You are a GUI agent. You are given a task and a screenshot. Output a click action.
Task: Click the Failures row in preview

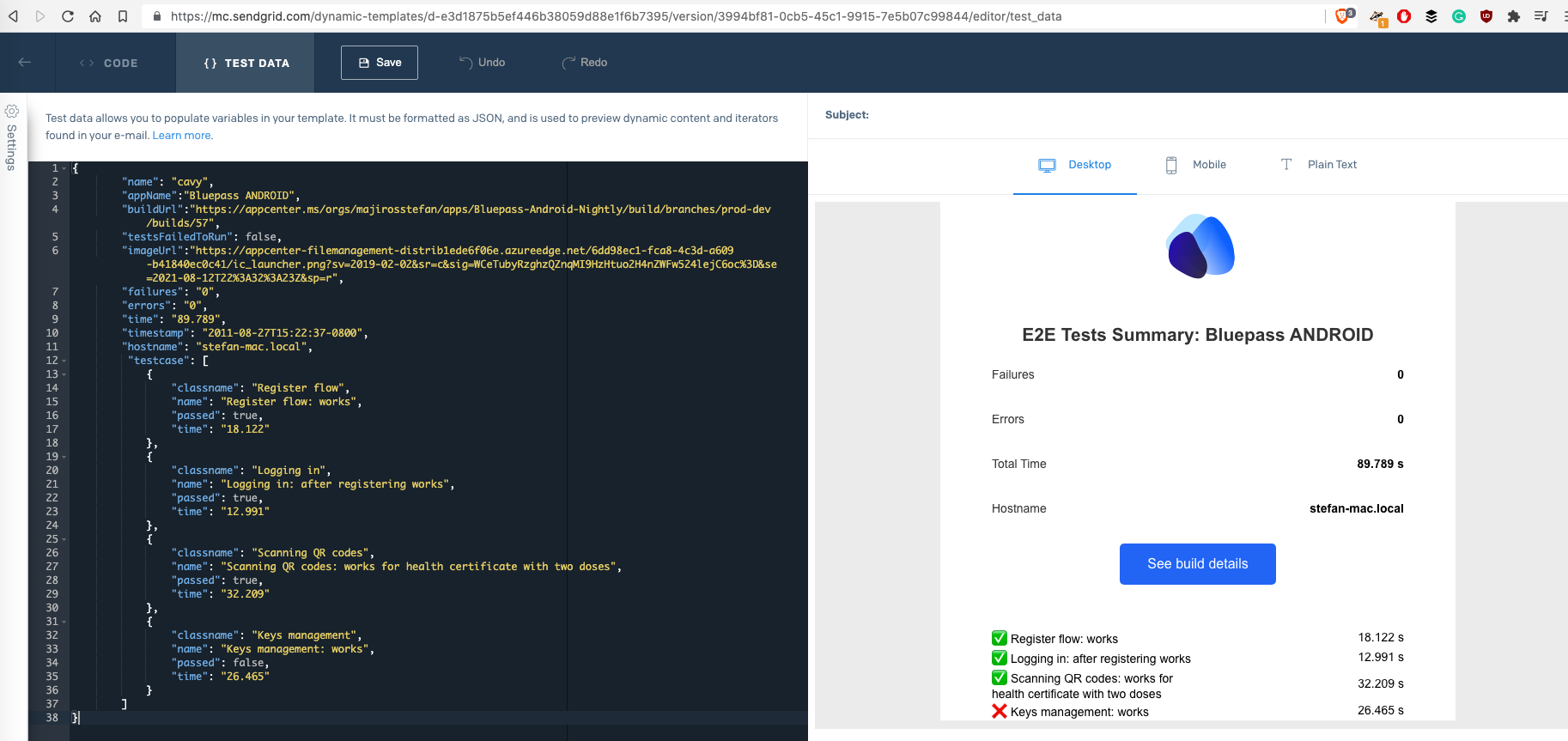tap(1198, 374)
